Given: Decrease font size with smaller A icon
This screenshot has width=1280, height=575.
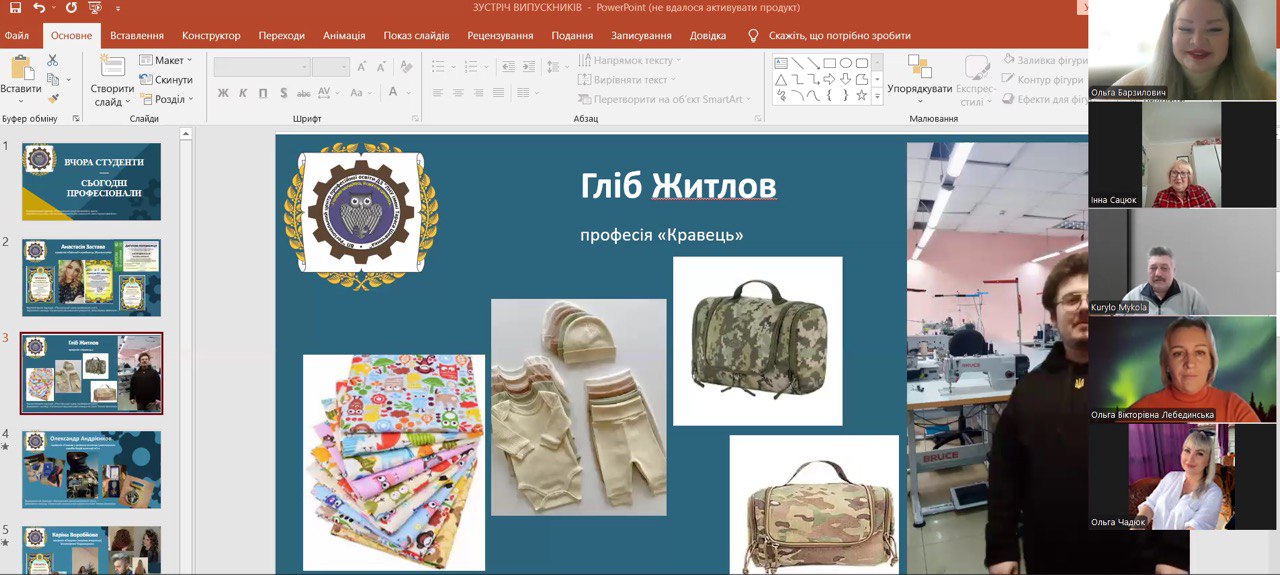Looking at the screenshot, I should tap(381, 67).
